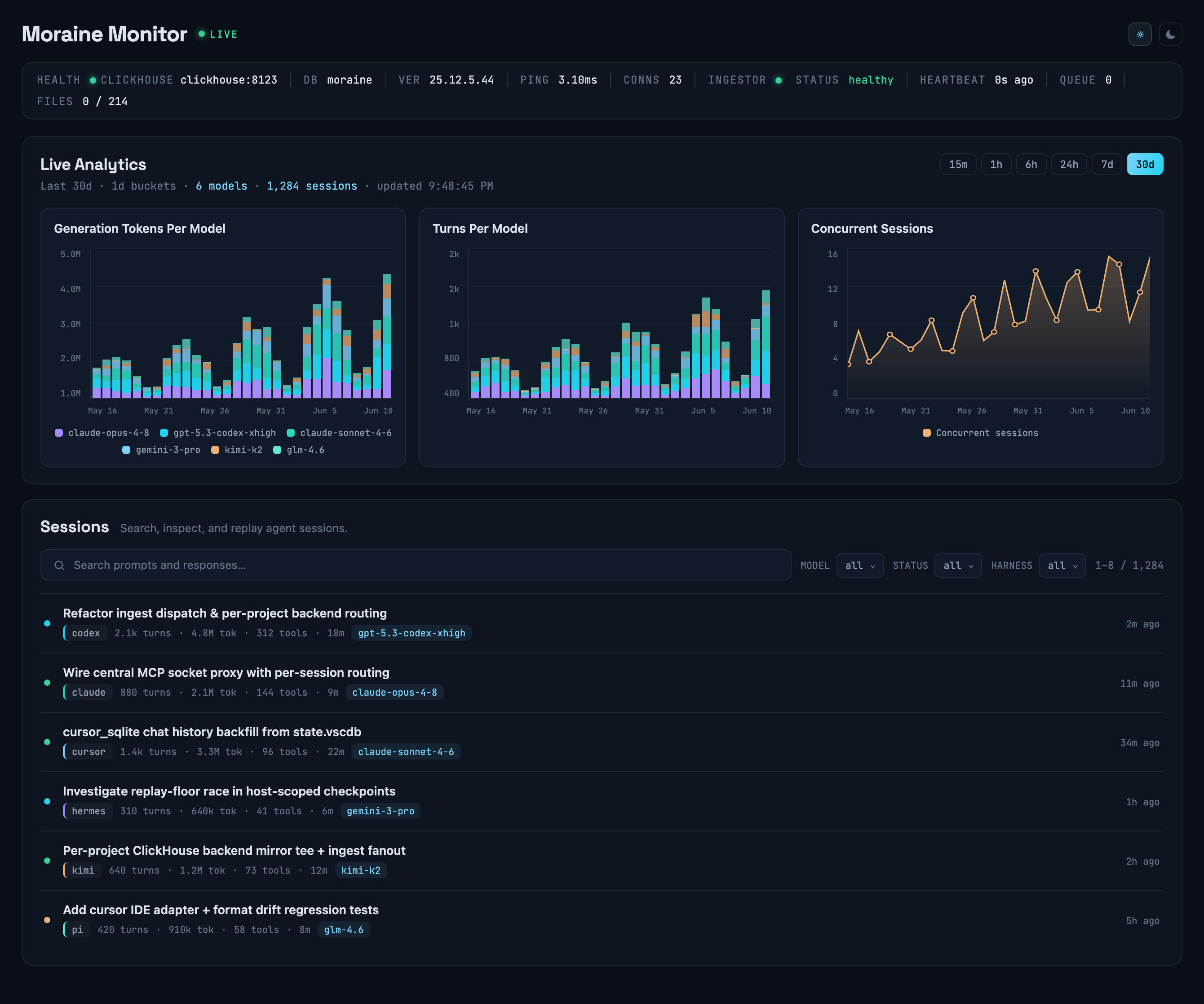Open session Investigate replay-floor race
This screenshot has height=1004, width=1204.
pyautogui.click(x=602, y=802)
